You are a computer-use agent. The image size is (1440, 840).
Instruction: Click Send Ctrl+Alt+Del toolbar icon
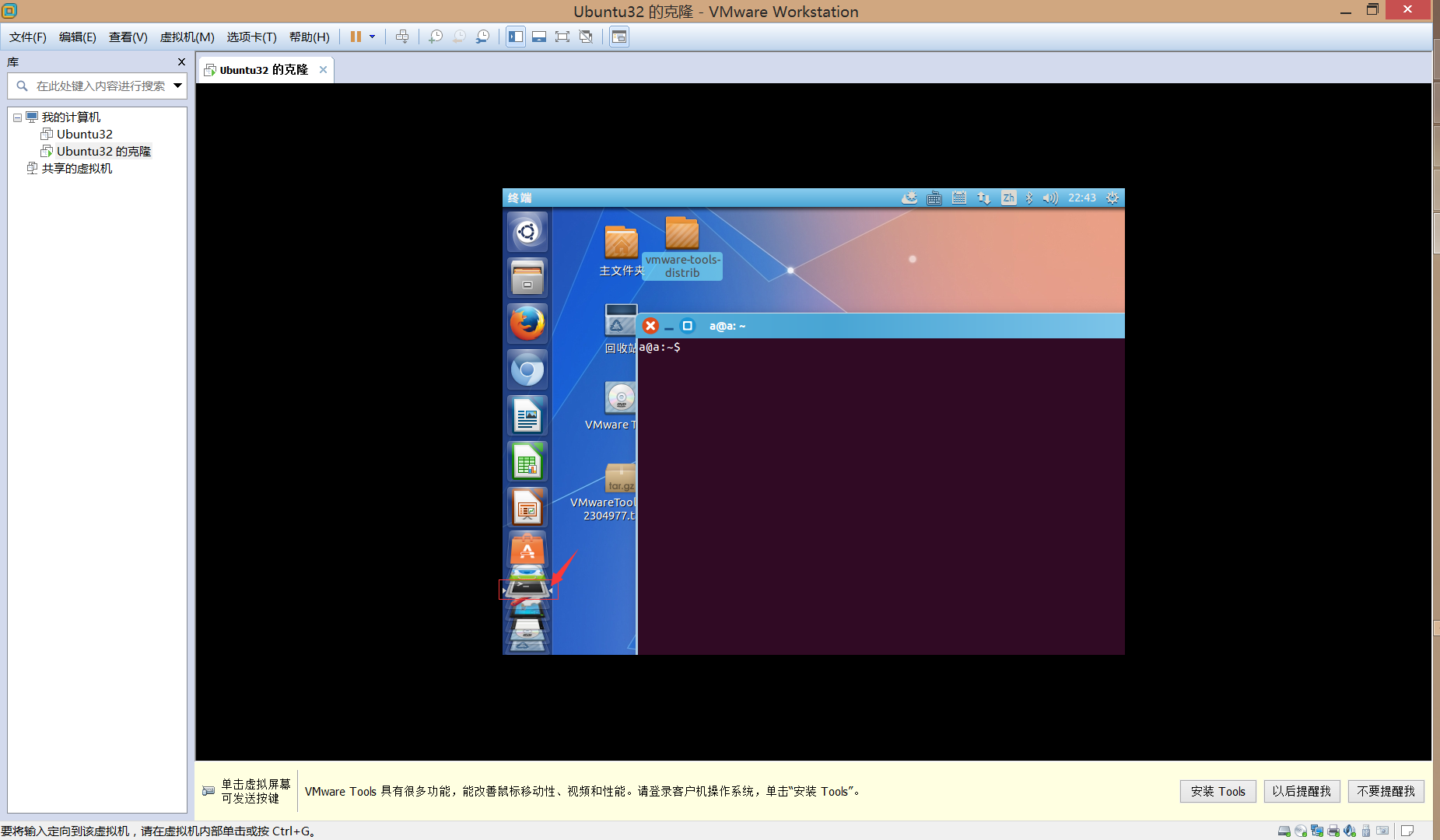coord(402,37)
